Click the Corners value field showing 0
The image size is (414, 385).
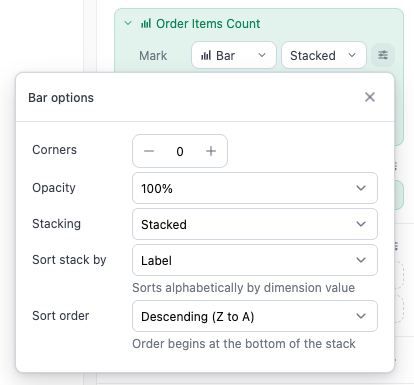180,152
